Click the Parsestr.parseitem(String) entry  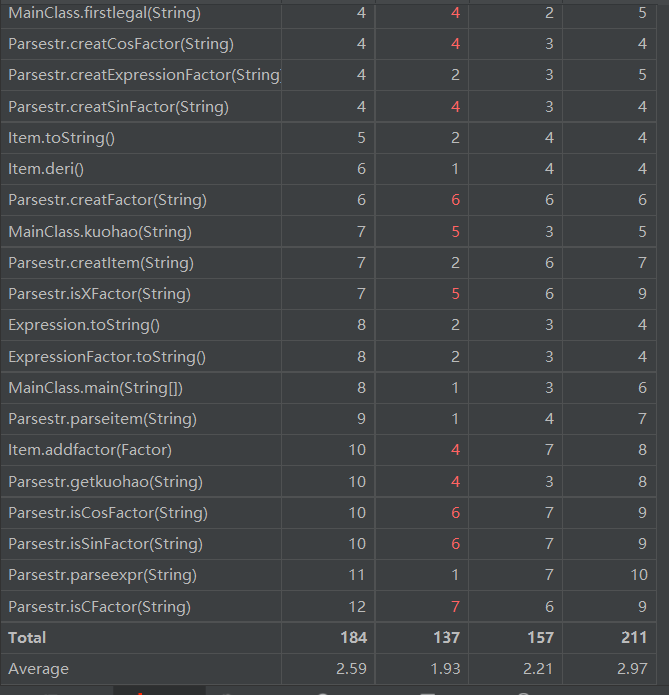click(x=102, y=419)
